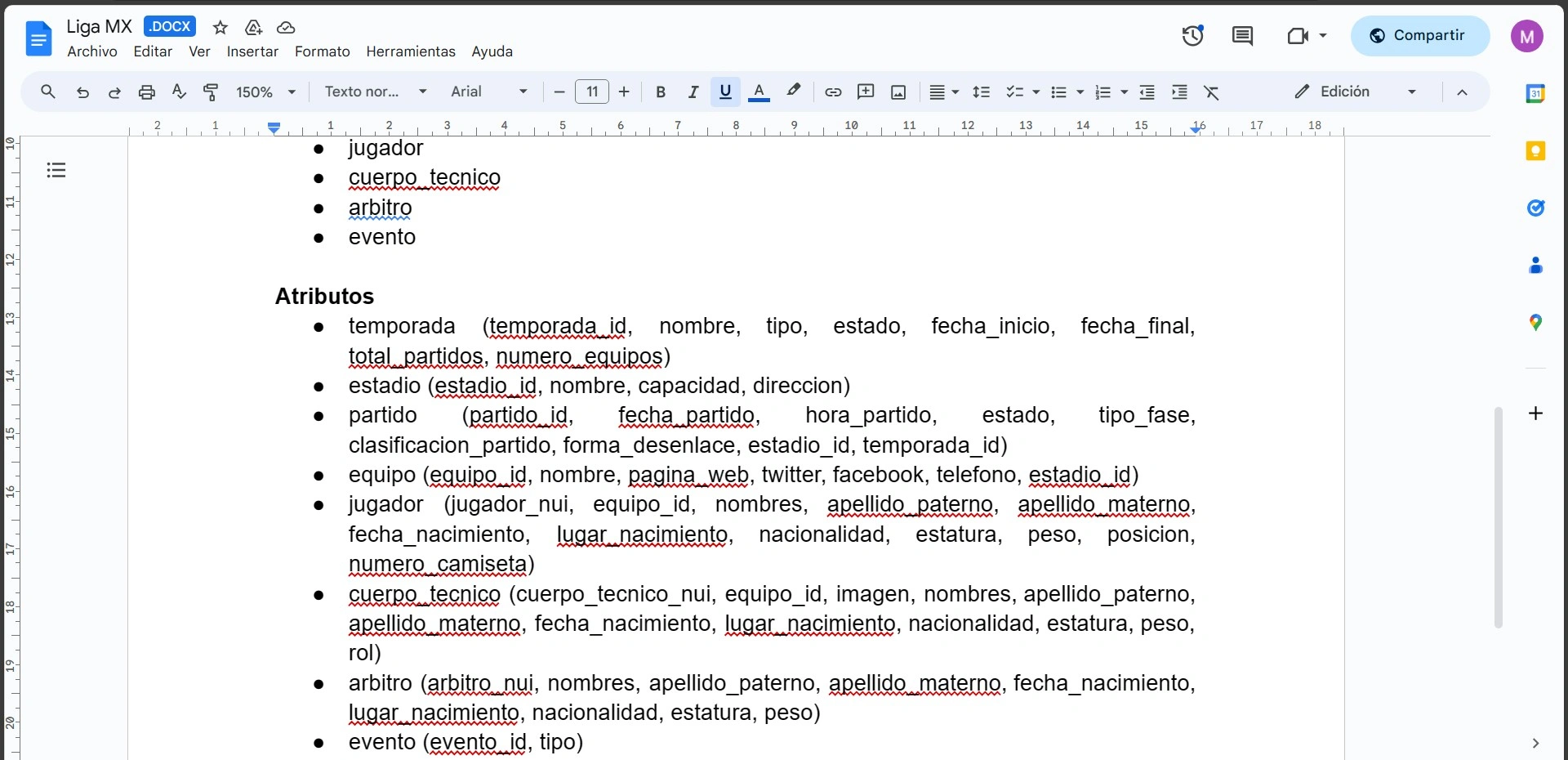Open the Insertar menu
The height and width of the screenshot is (760, 1568).
252,51
